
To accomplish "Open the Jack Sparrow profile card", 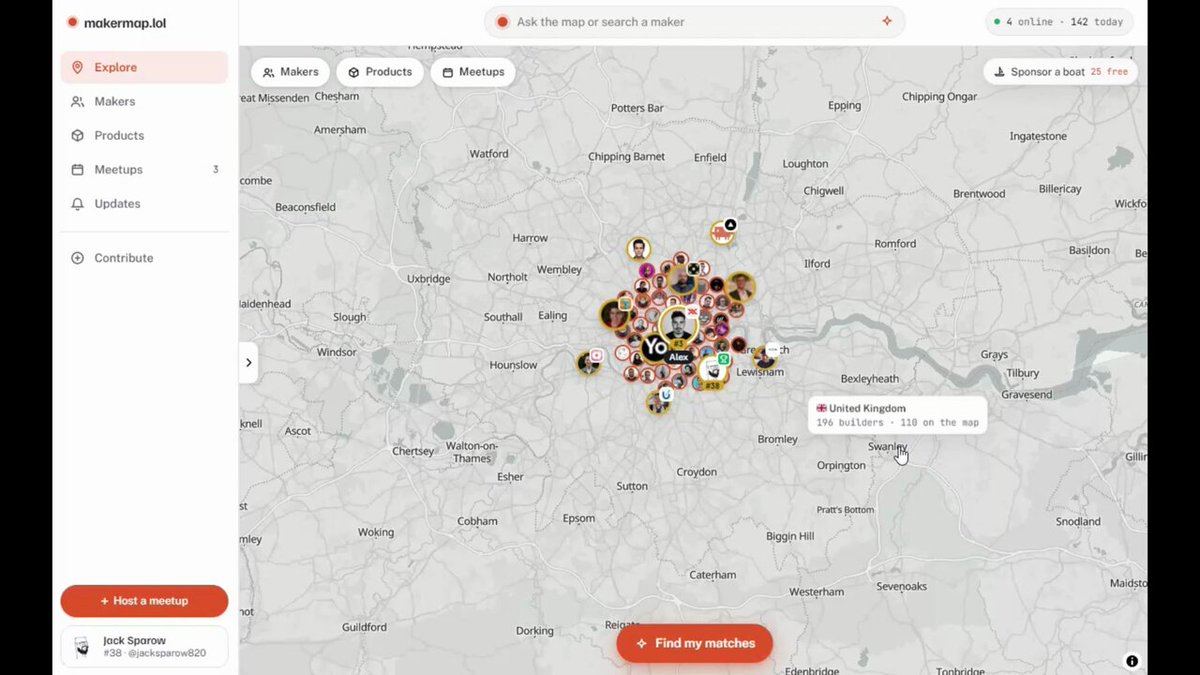I will coord(144,647).
